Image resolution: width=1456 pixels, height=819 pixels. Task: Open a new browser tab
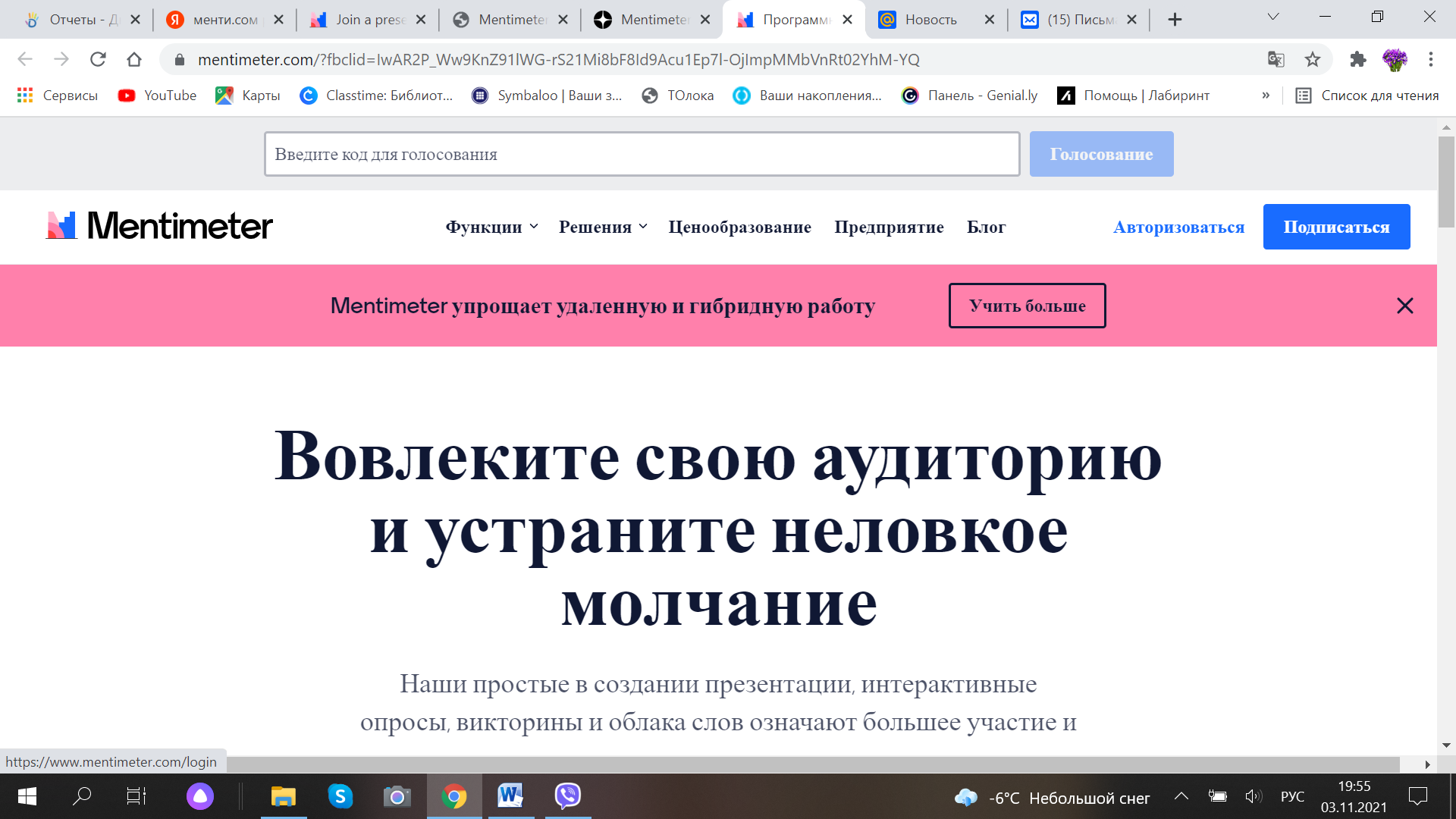tap(1175, 20)
